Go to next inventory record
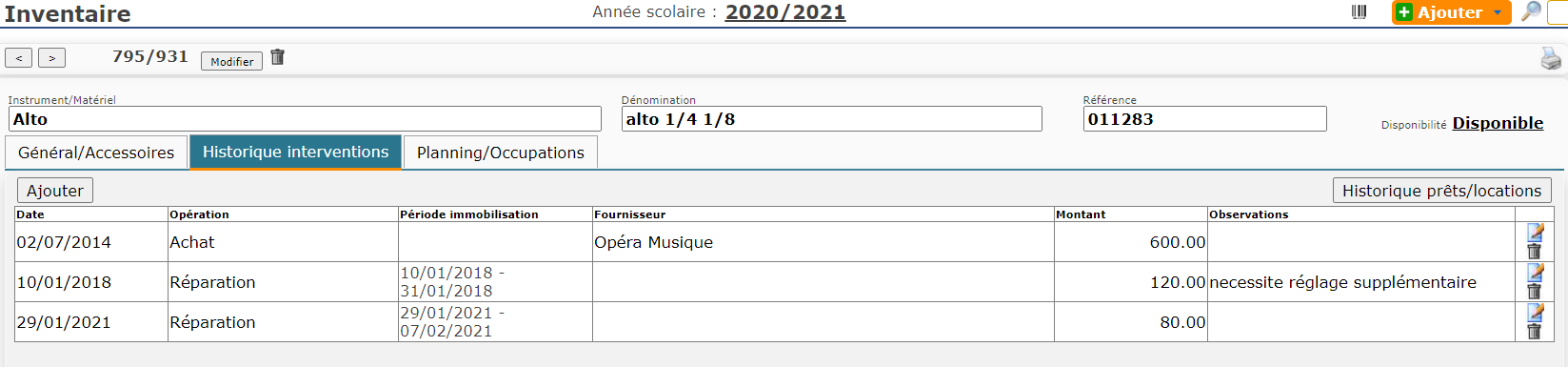1568x367 pixels. coord(52,58)
